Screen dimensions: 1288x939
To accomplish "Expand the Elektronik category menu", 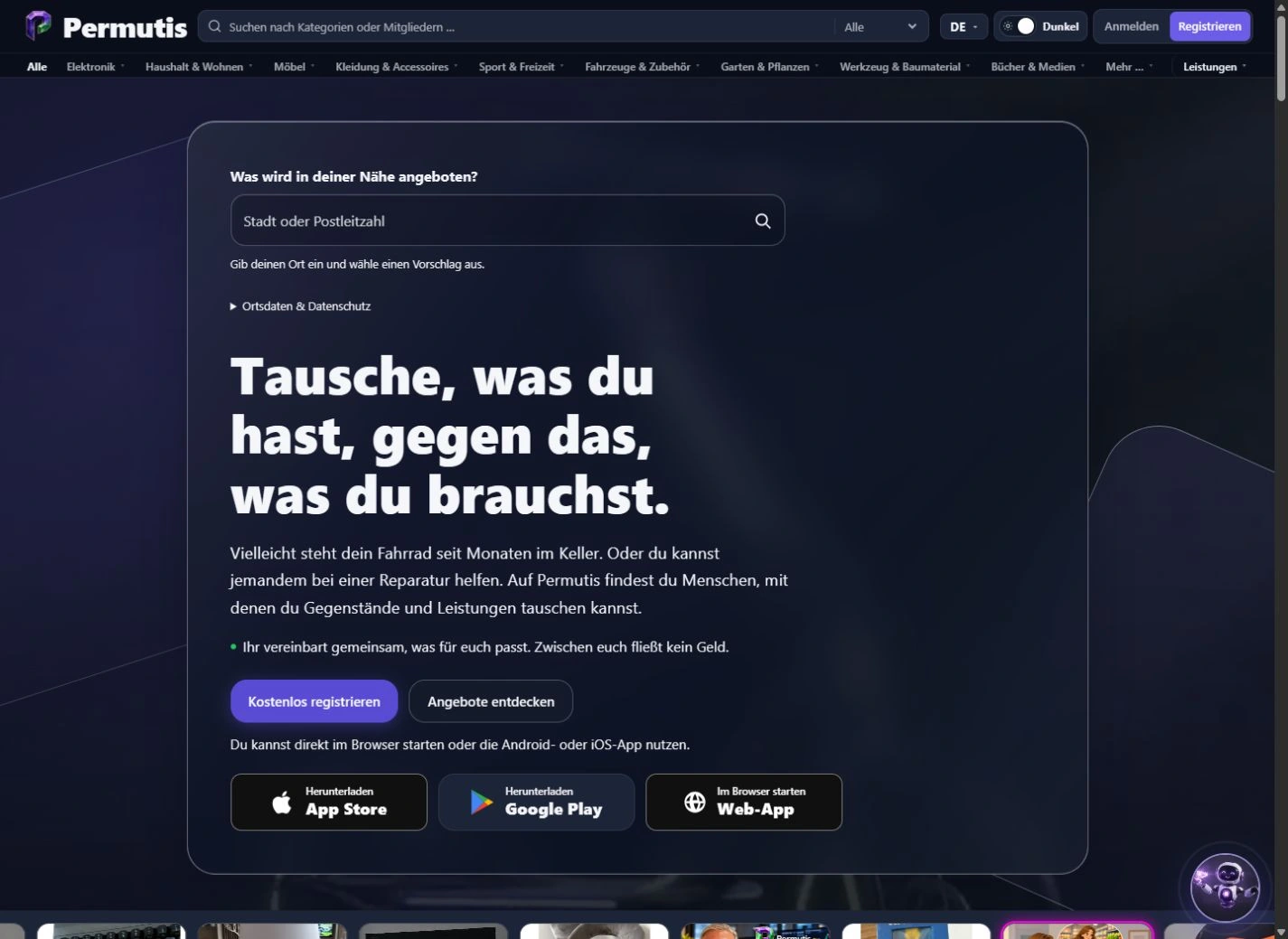I will coord(96,67).
